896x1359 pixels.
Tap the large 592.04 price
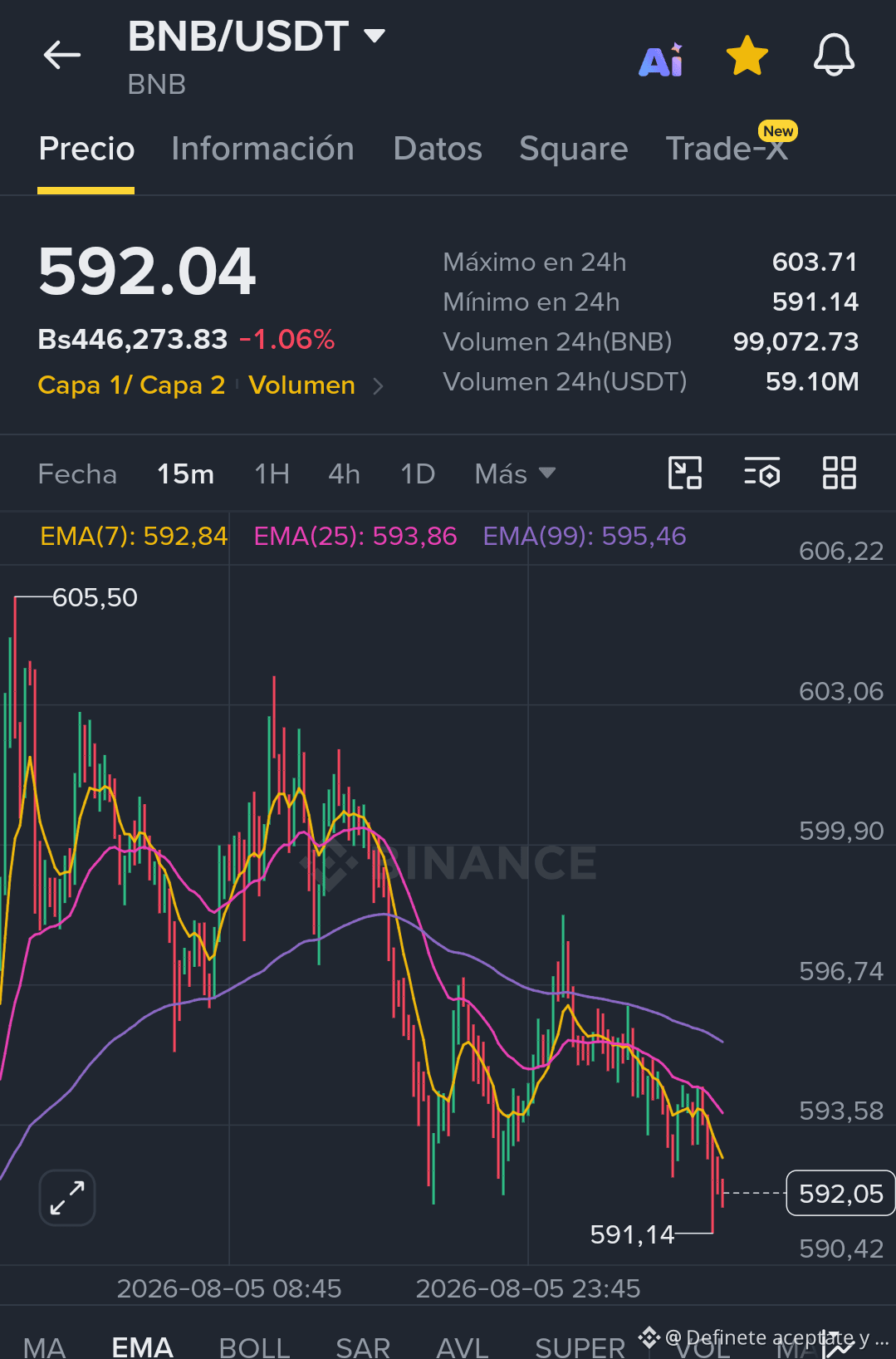(x=147, y=272)
